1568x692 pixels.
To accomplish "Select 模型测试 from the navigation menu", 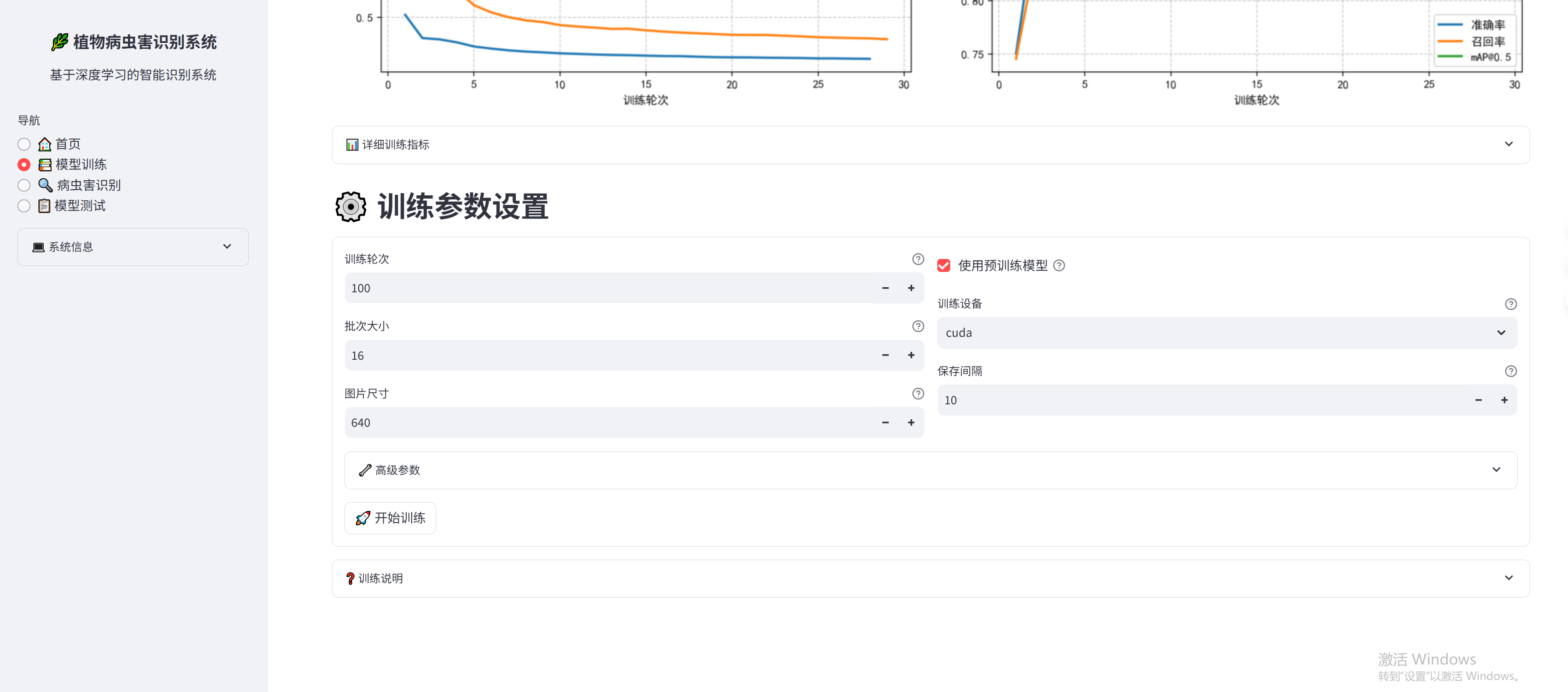I will point(24,206).
